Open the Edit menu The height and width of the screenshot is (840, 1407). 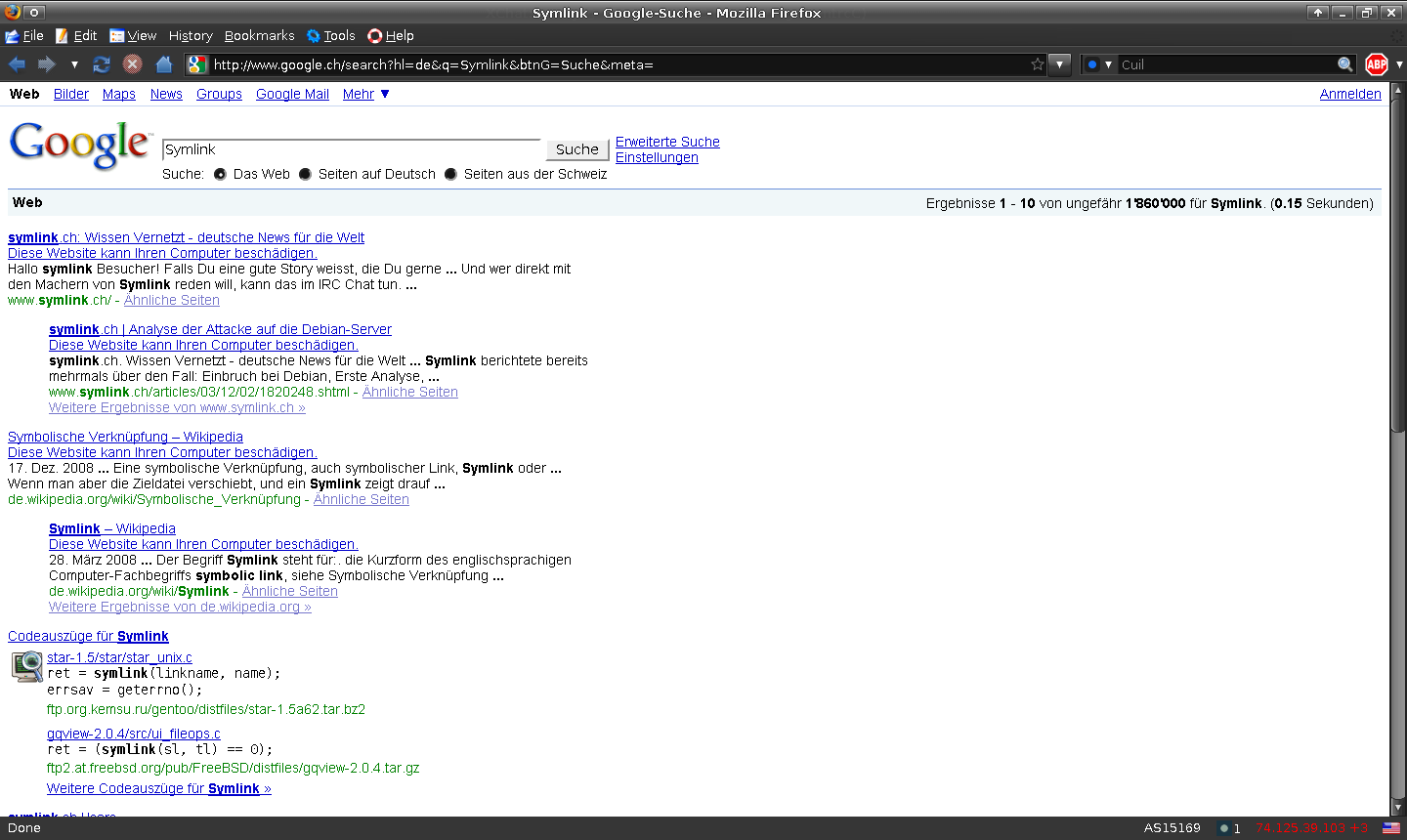pyautogui.click(x=76, y=36)
